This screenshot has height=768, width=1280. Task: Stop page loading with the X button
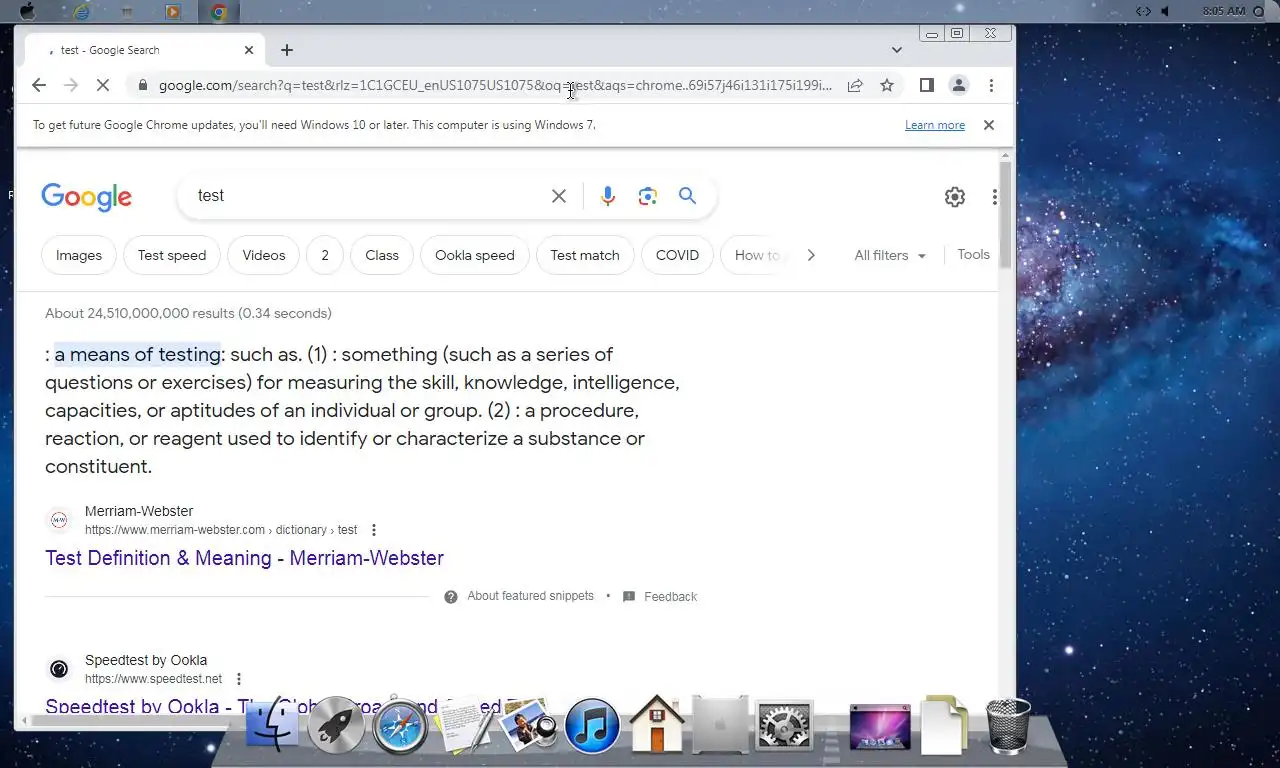pyautogui.click(x=103, y=85)
